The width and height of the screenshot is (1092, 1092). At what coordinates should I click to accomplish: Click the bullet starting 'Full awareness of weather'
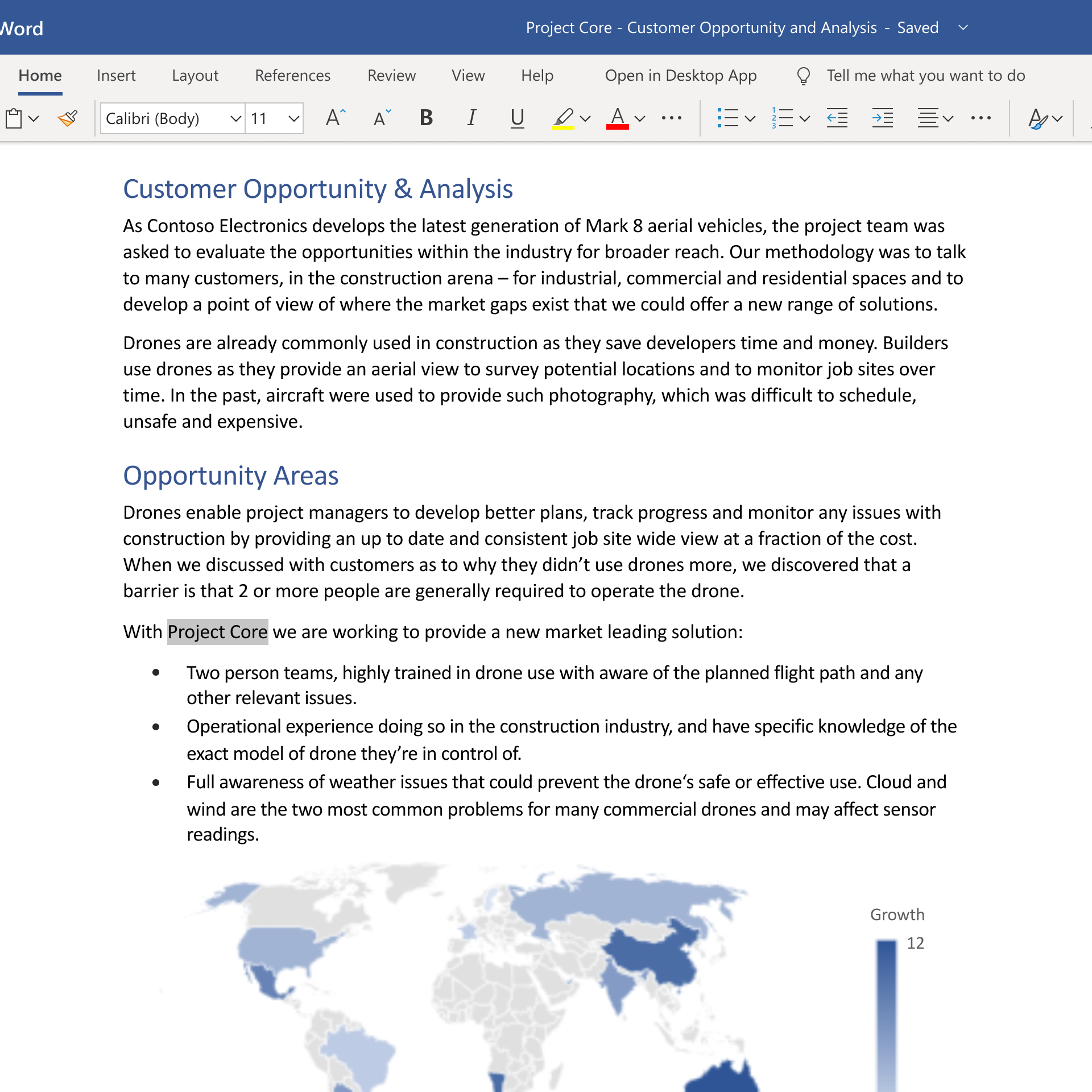point(566,808)
